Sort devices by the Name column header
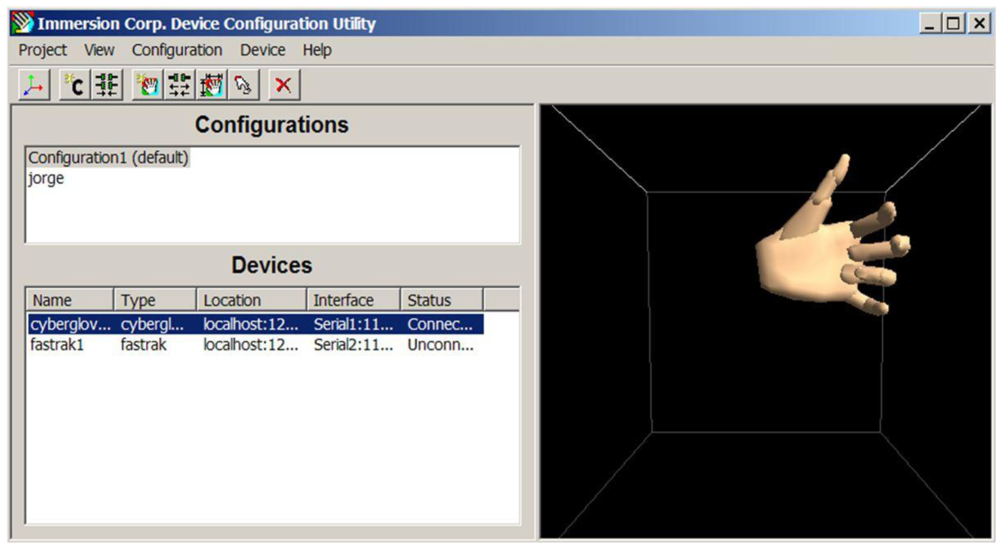1000x552 pixels. (x=70, y=300)
